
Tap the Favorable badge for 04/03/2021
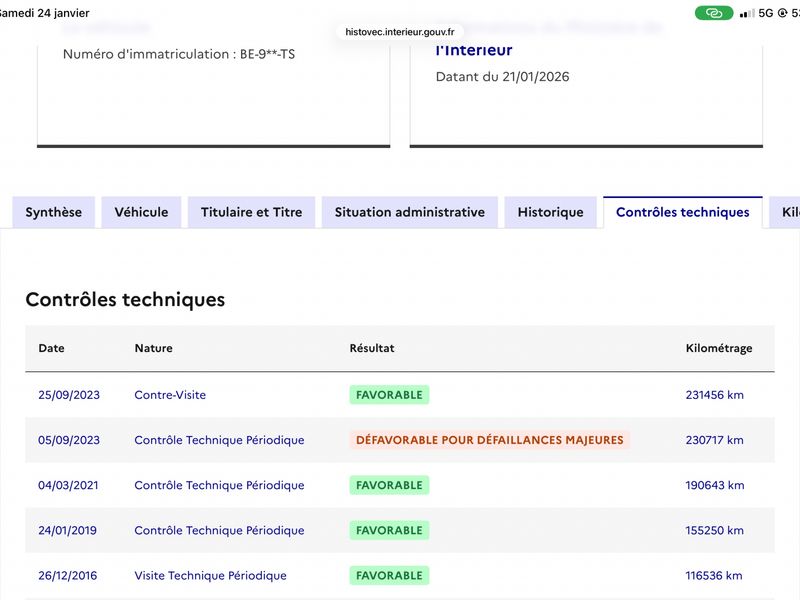coord(389,485)
